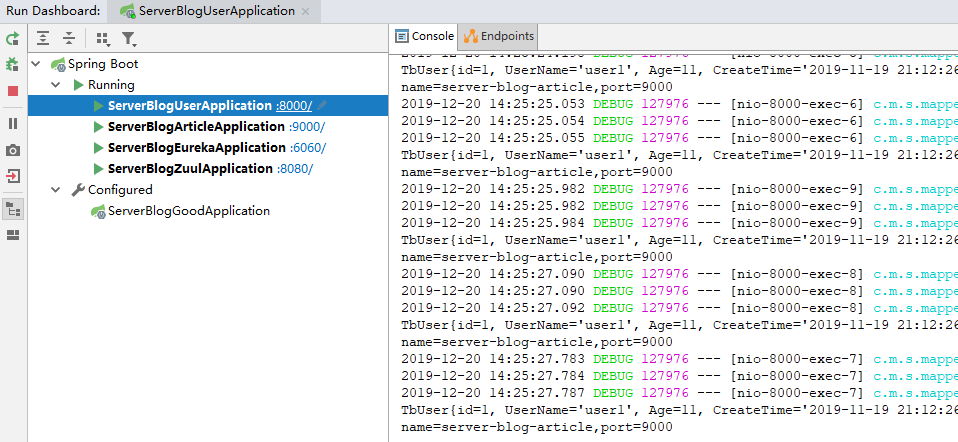Collapse the Spring Boot tree node
This screenshot has width=958, height=442.
click(x=35, y=64)
